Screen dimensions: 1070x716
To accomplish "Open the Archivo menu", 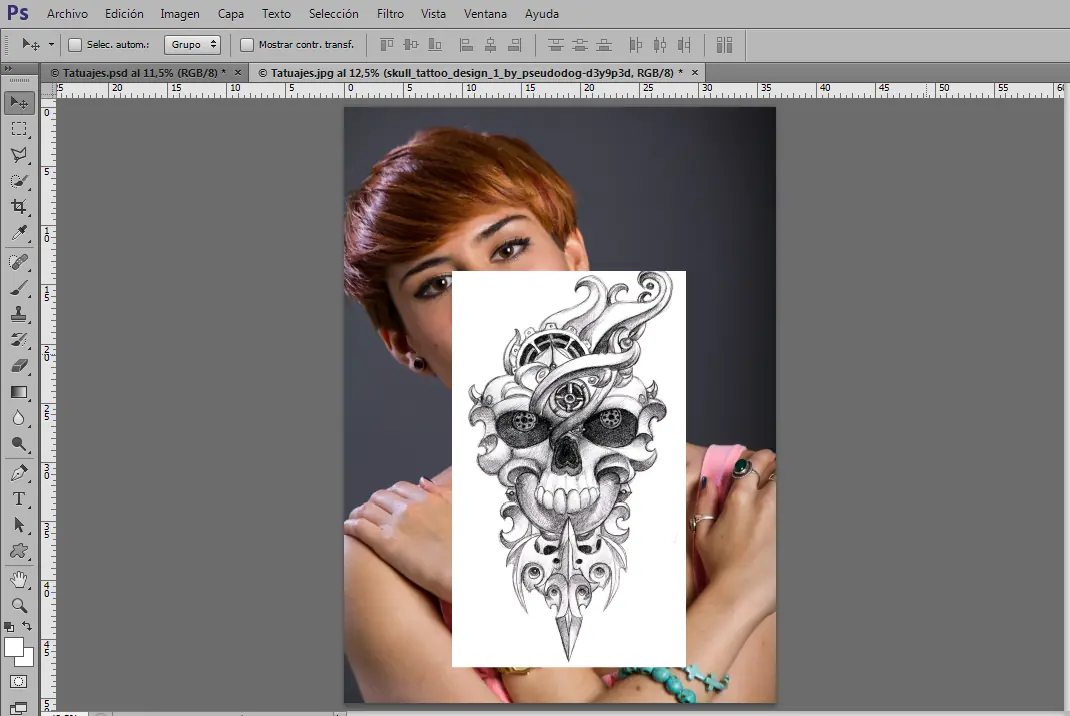I will [x=67, y=14].
